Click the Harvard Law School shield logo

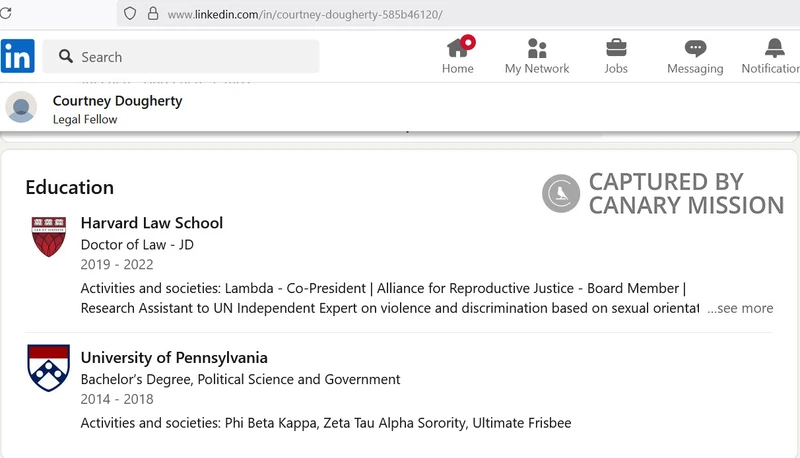[48, 236]
